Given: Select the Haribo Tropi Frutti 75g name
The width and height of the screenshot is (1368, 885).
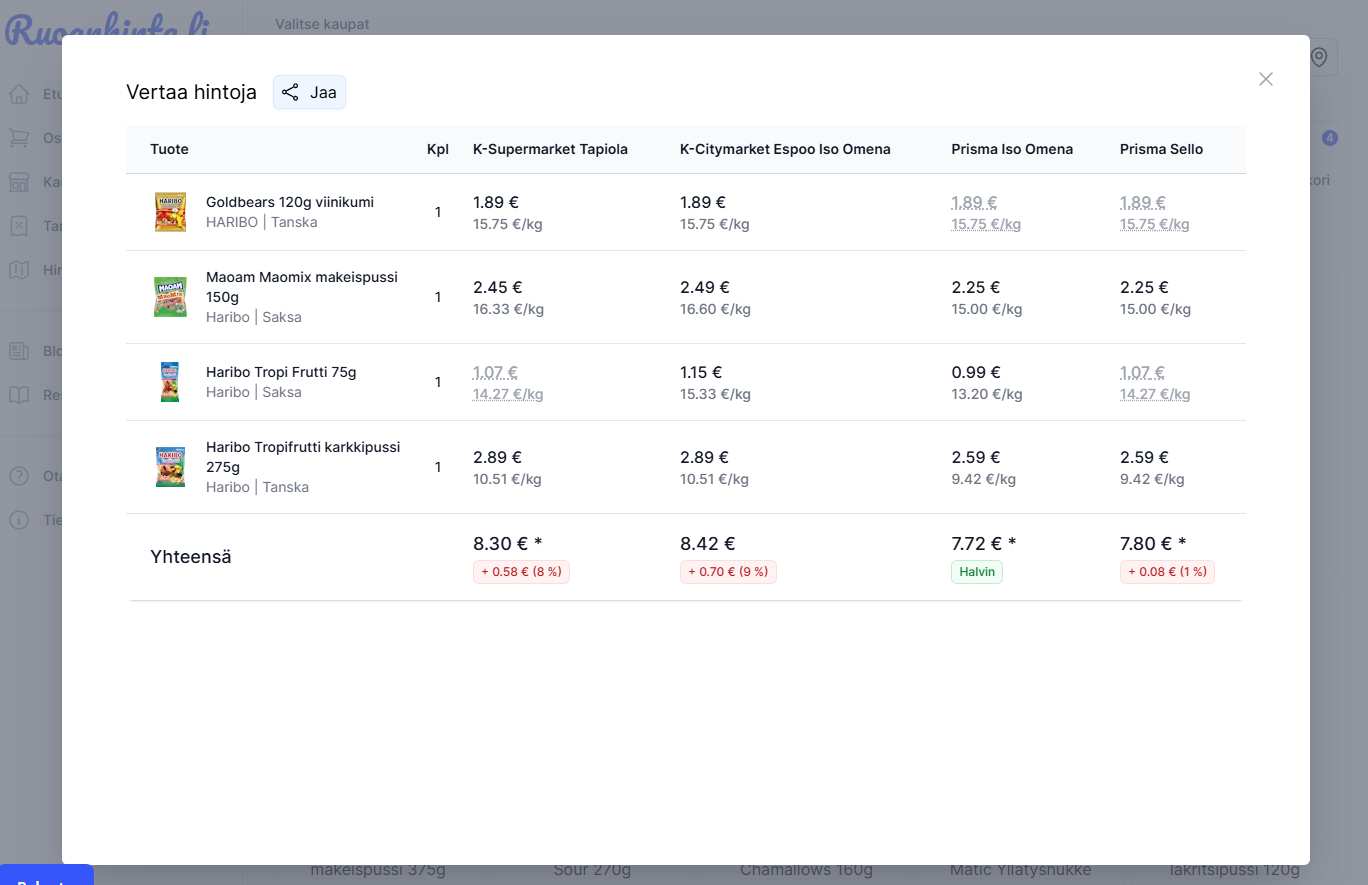Looking at the screenshot, I should pyautogui.click(x=281, y=372).
